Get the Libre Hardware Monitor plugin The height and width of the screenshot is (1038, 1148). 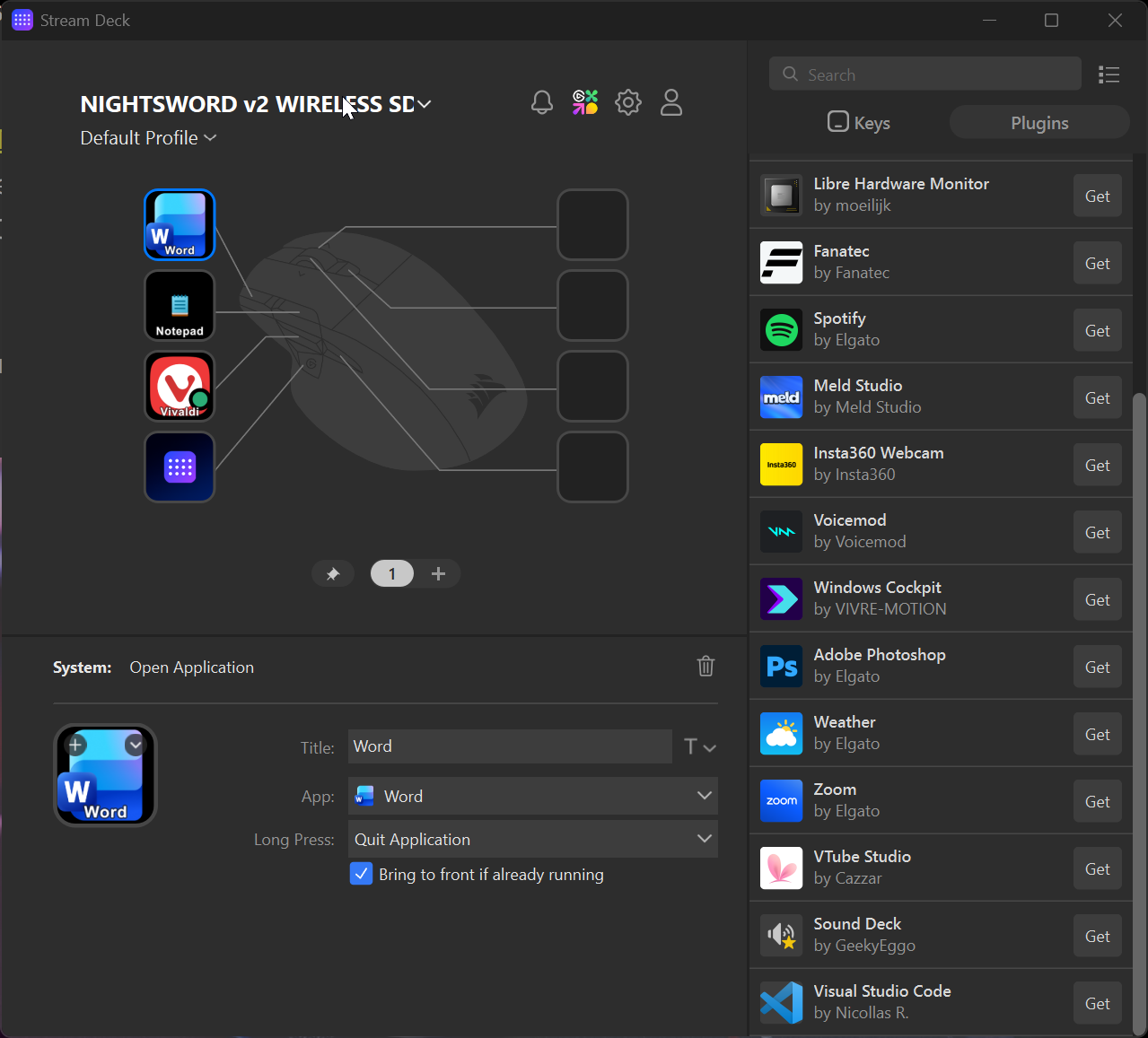tap(1098, 196)
